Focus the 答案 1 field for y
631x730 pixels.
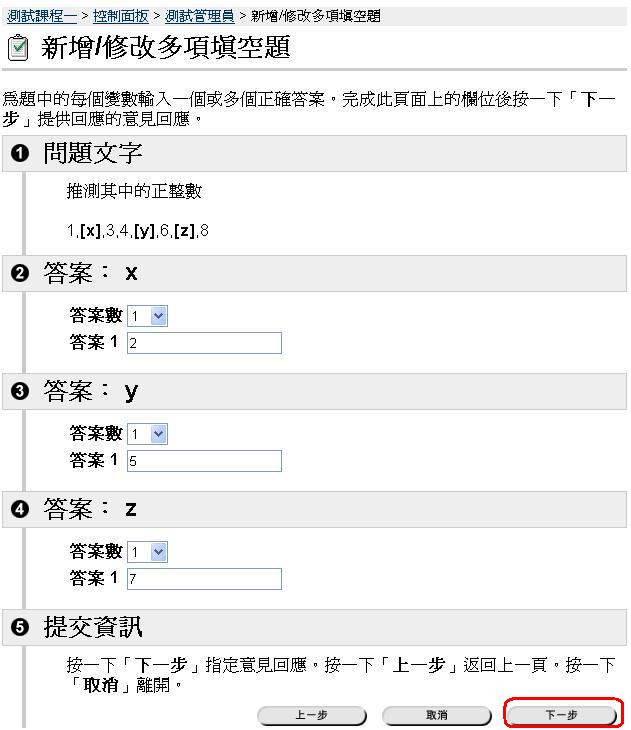pyautogui.click(x=204, y=461)
